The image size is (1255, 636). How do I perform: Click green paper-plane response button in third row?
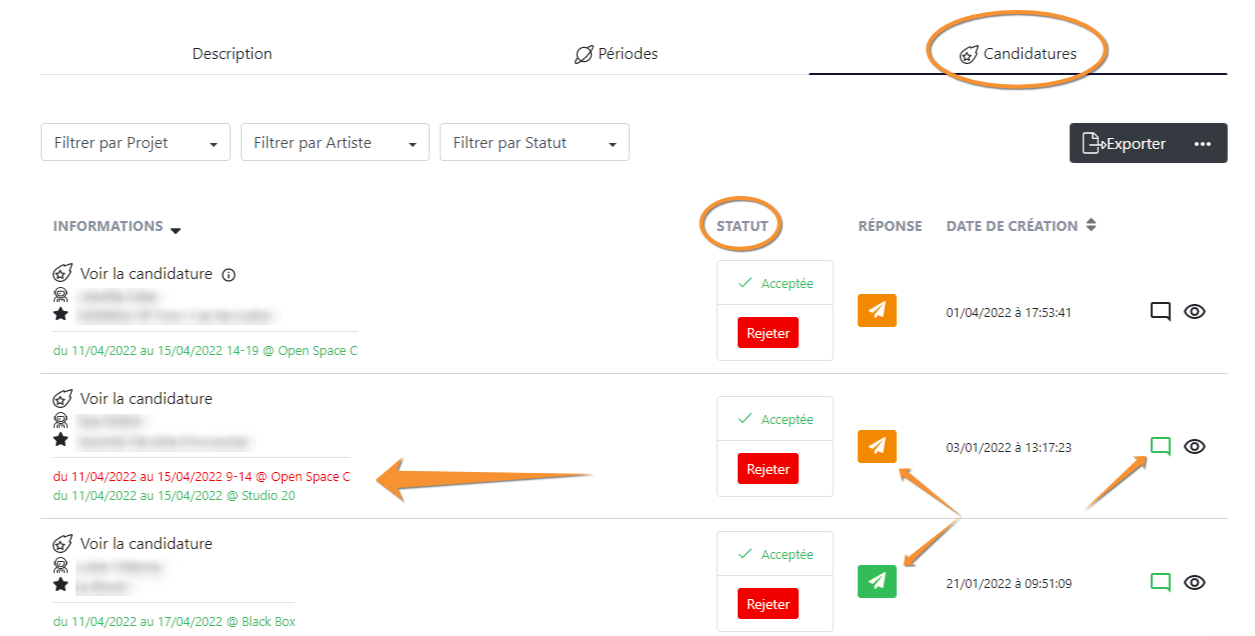pos(877,581)
